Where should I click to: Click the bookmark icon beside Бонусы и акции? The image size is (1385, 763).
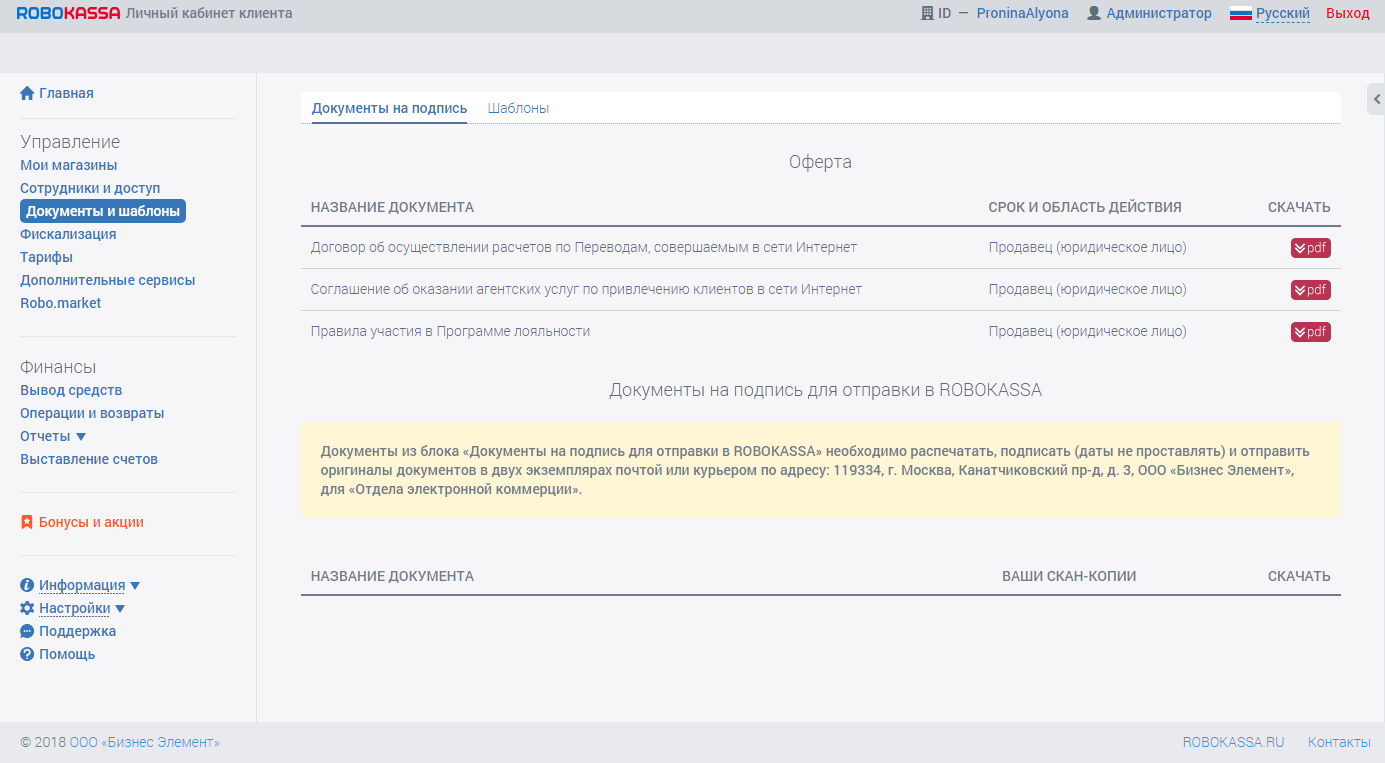[x=27, y=522]
